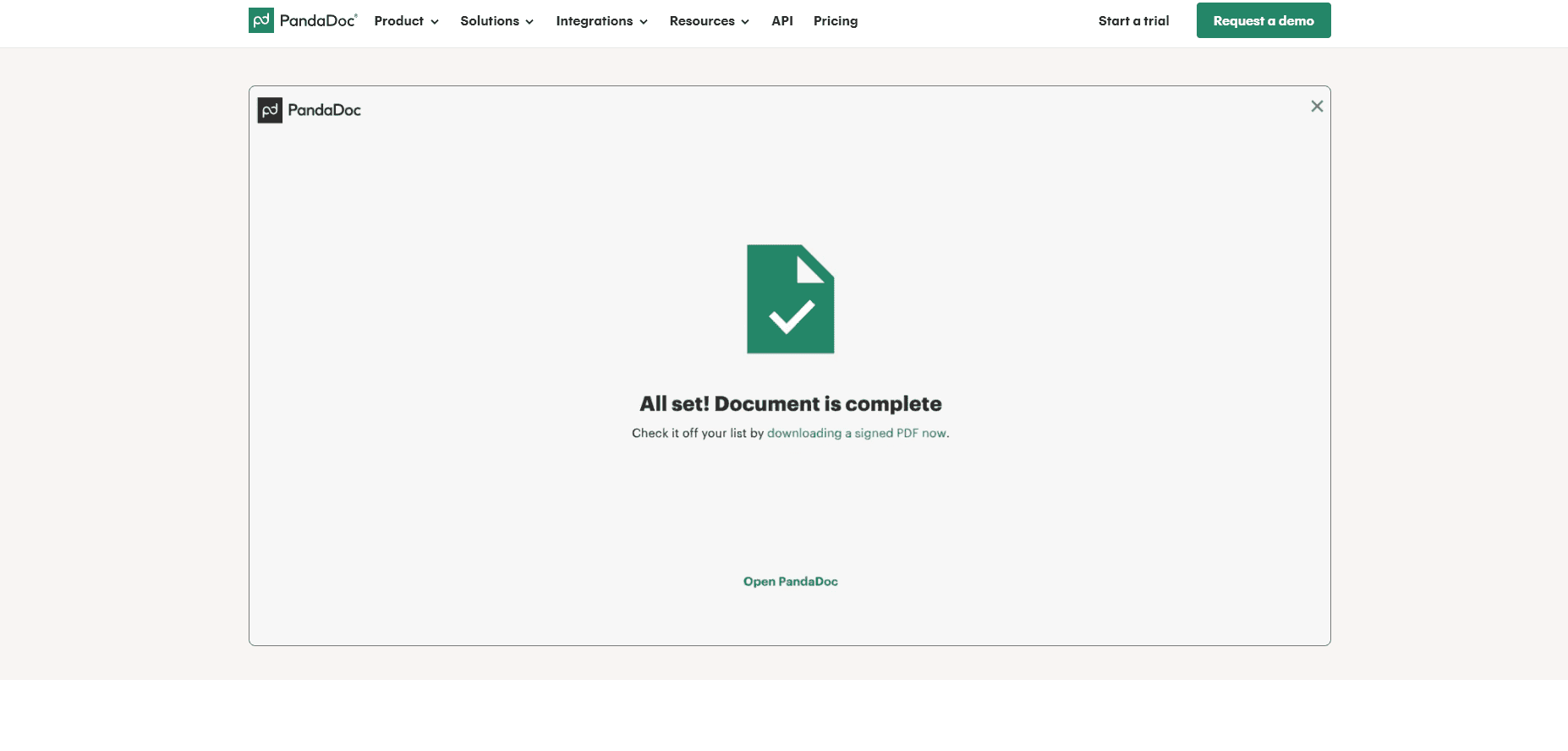Screen dimensions: 1568x751
Task: Click the Start a trial link
Action: [1133, 21]
